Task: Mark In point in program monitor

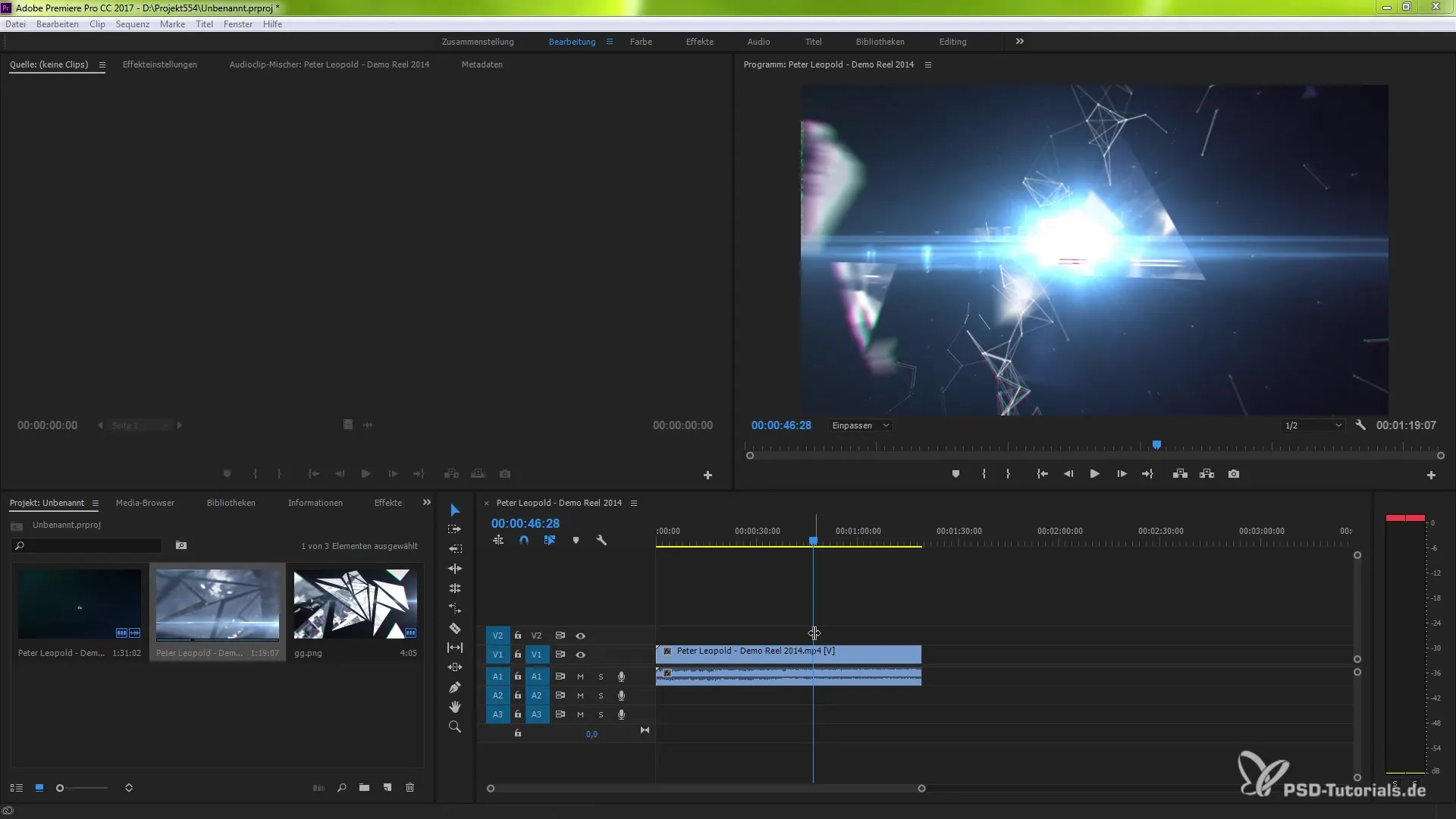Action: (984, 474)
